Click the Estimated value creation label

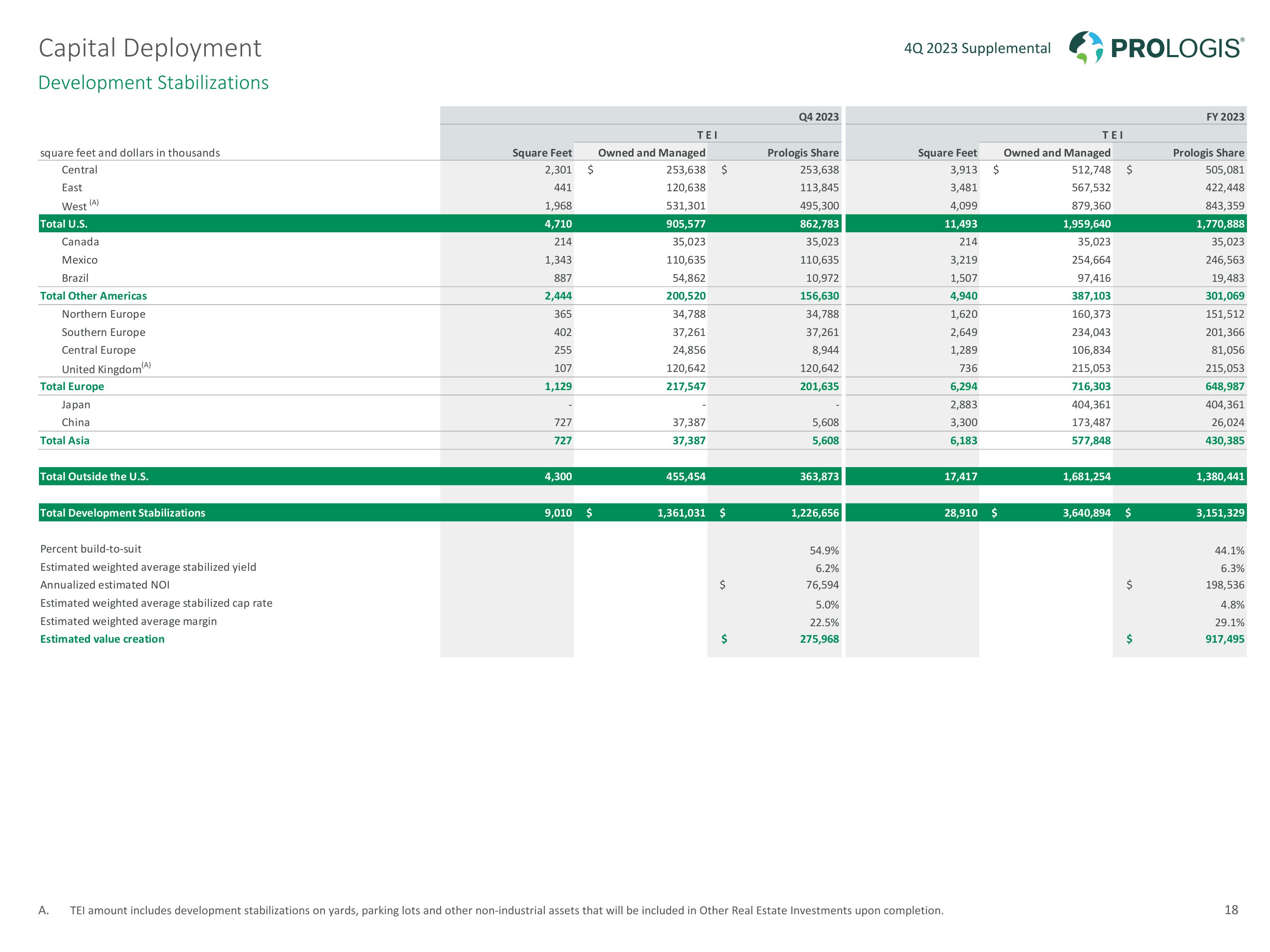click(102, 639)
